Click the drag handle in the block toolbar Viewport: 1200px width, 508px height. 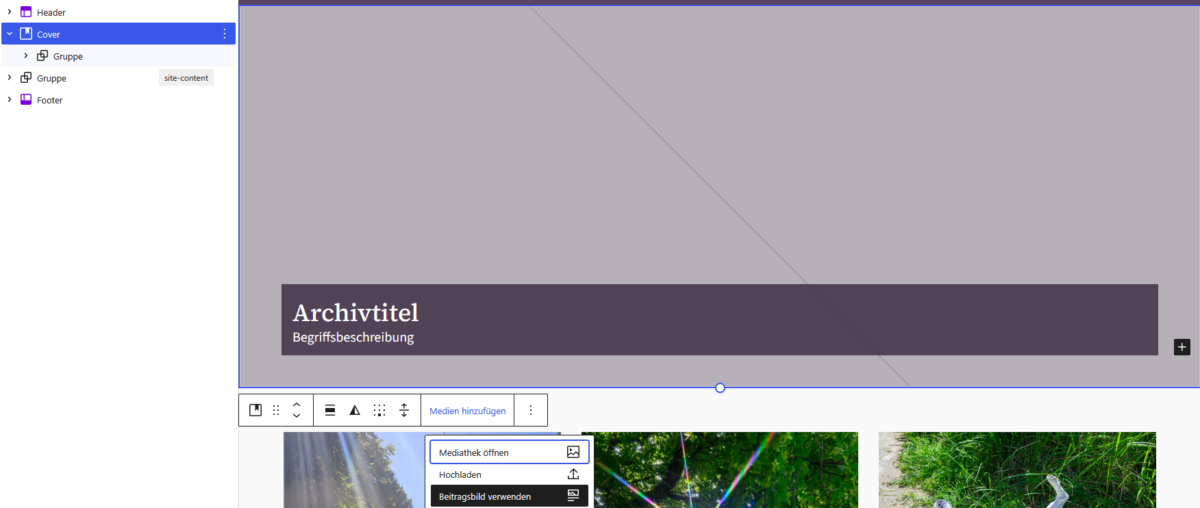(277, 410)
